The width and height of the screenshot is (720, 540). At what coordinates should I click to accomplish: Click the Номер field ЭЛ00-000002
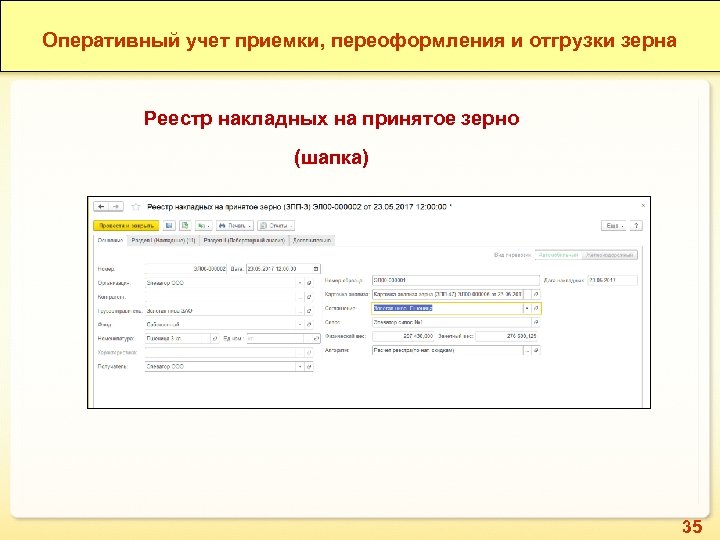[x=186, y=269]
